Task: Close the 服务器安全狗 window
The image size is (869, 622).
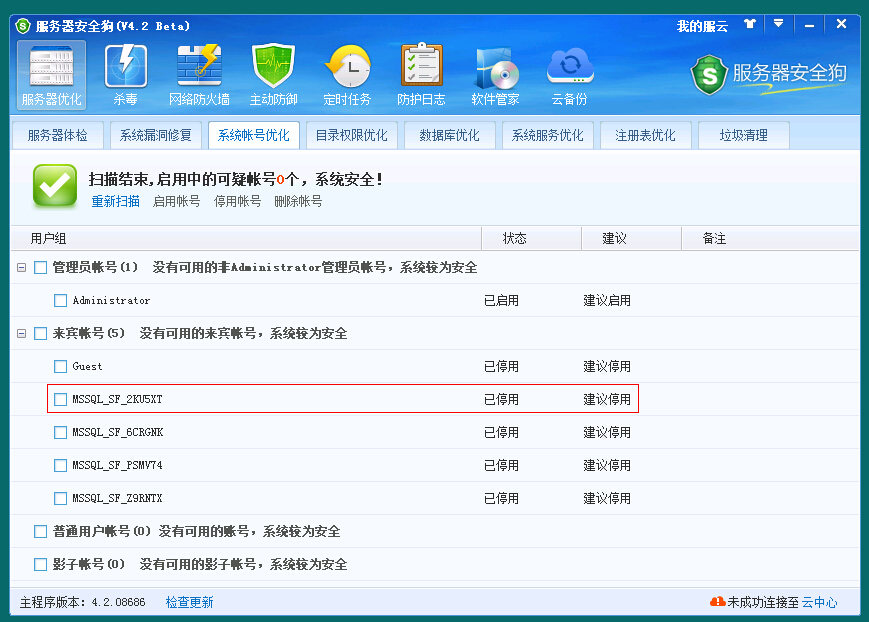Action: [841, 24]
